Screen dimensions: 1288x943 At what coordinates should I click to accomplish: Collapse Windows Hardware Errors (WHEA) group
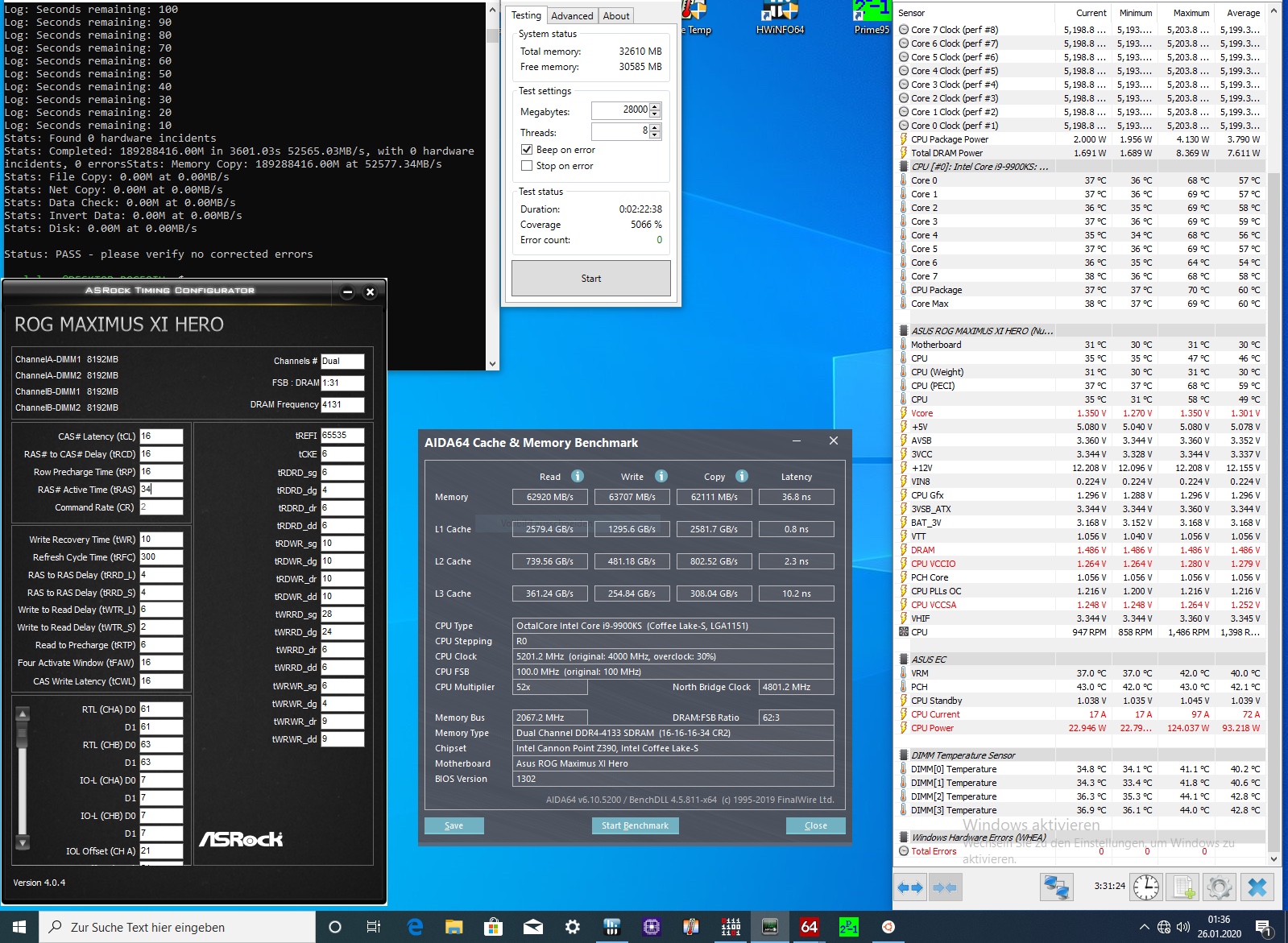[904, 838]
